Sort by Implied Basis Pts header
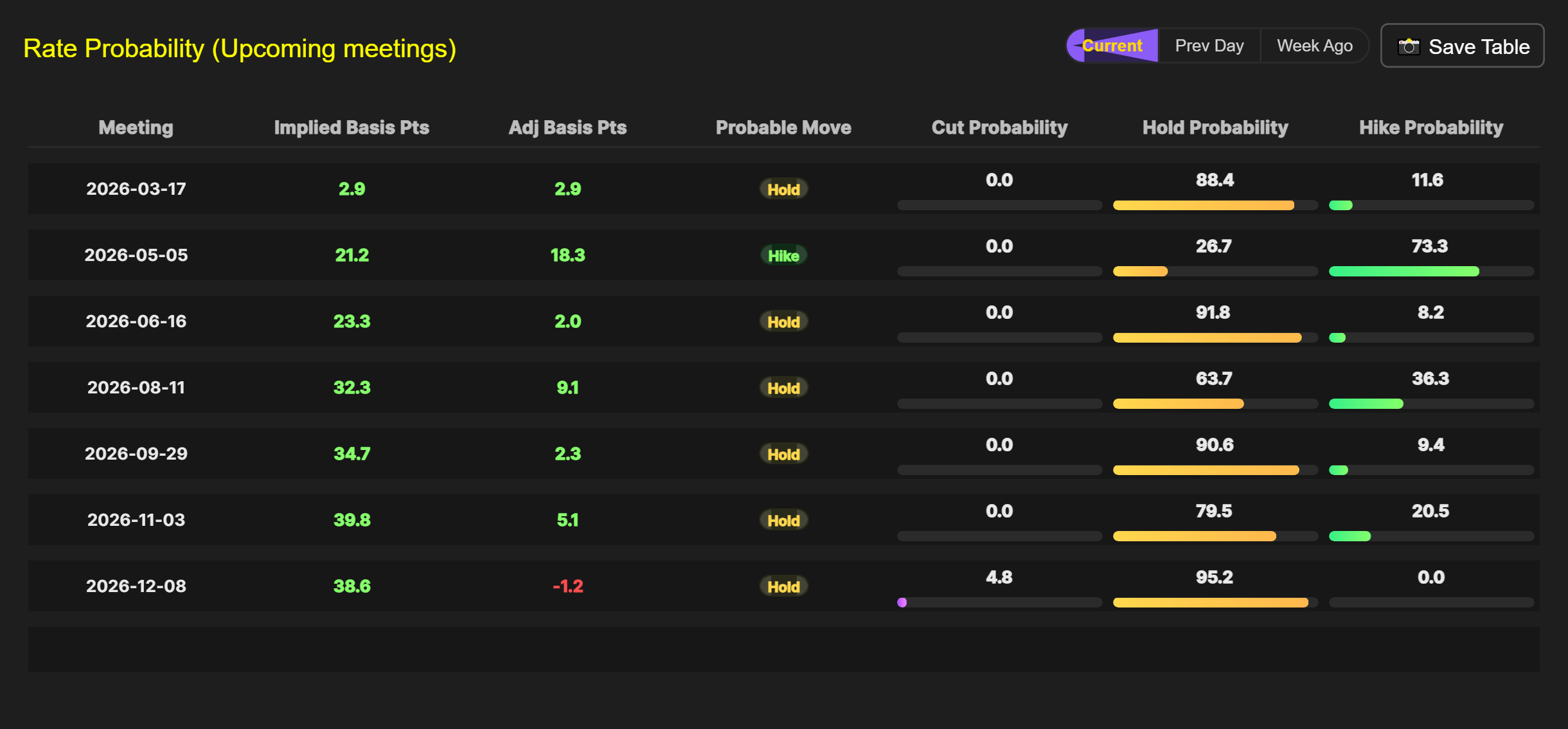Viewport: 1568px width, 729px height. tap(352, 127)
